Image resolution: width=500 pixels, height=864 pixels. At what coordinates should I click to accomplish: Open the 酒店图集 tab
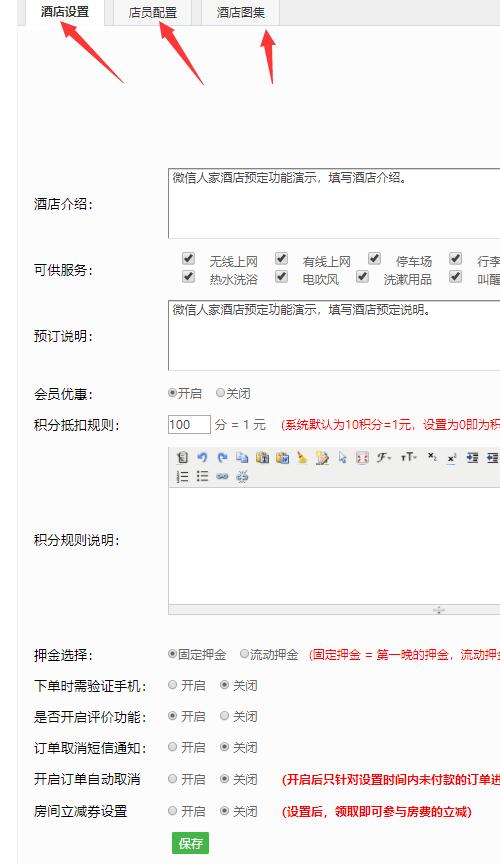click(x=240, y=12)
